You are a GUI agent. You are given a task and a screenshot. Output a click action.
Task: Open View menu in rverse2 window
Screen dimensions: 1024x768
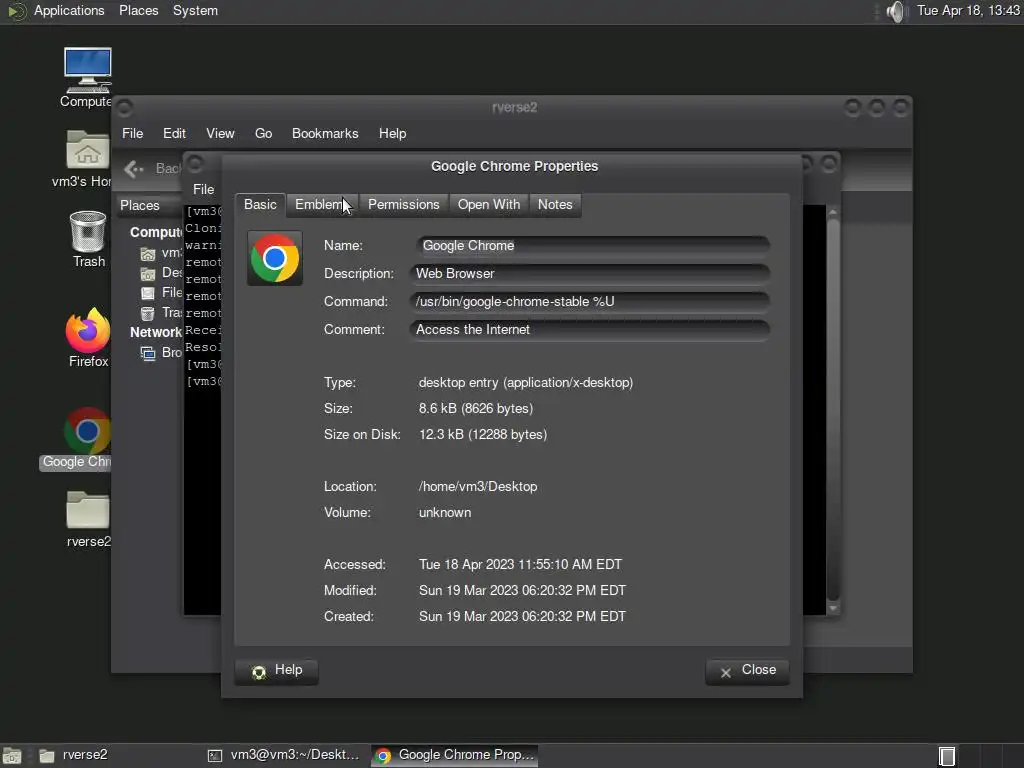tap(220, 133)
